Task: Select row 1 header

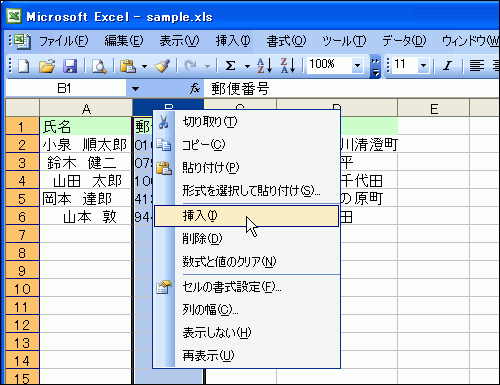Action: pyautogui.click(x=22, y=126)
